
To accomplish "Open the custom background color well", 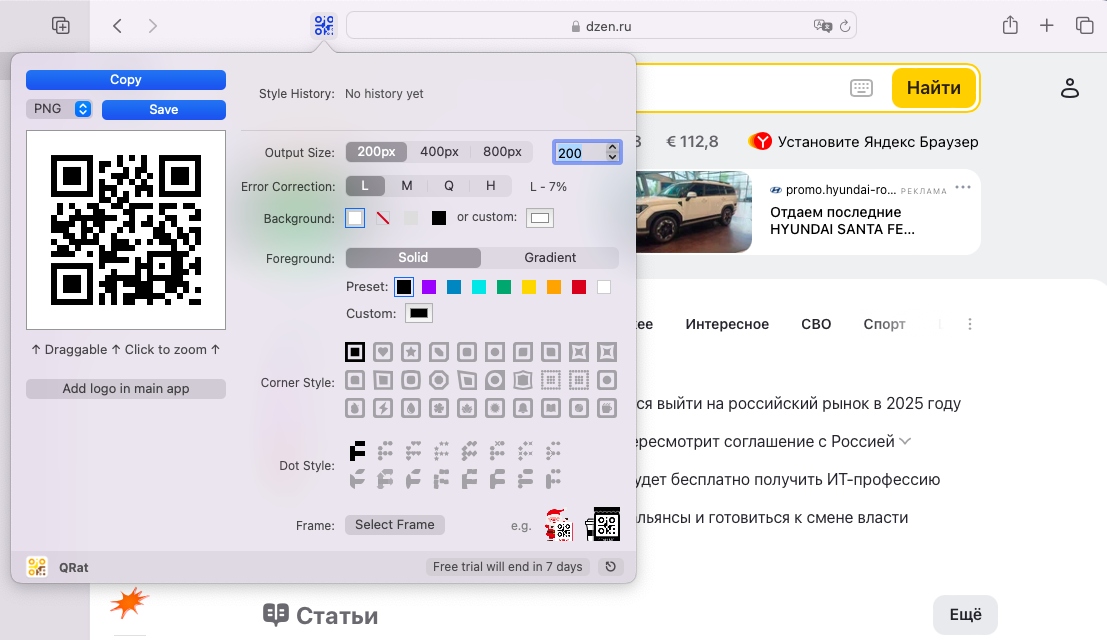I will (x=540, y=218).
